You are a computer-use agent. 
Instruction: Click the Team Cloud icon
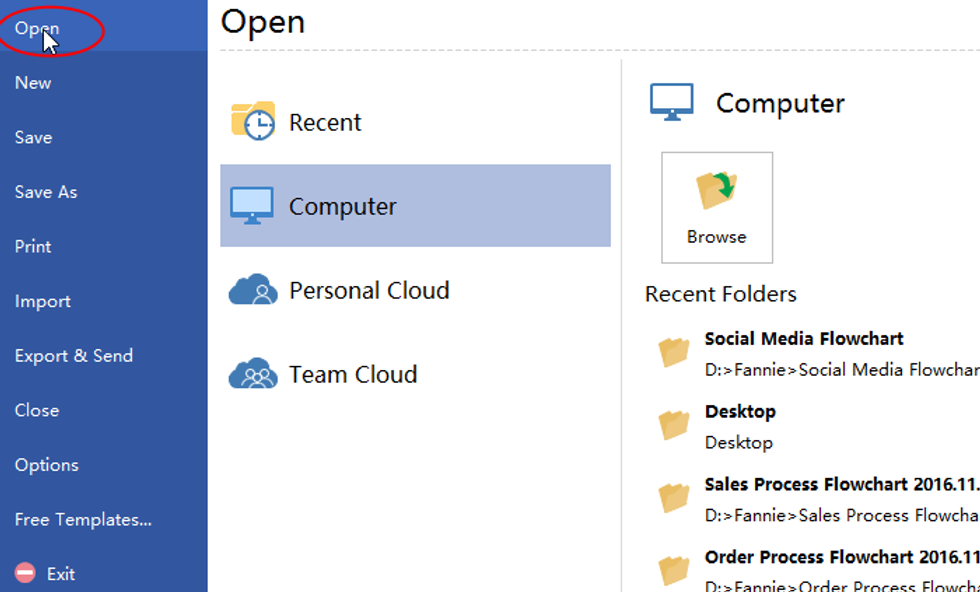[x=253, y=374]
